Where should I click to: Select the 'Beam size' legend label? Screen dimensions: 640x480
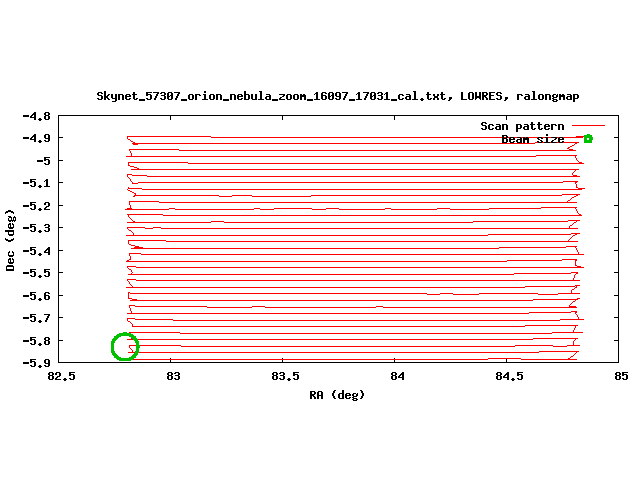tap(533, 139)
